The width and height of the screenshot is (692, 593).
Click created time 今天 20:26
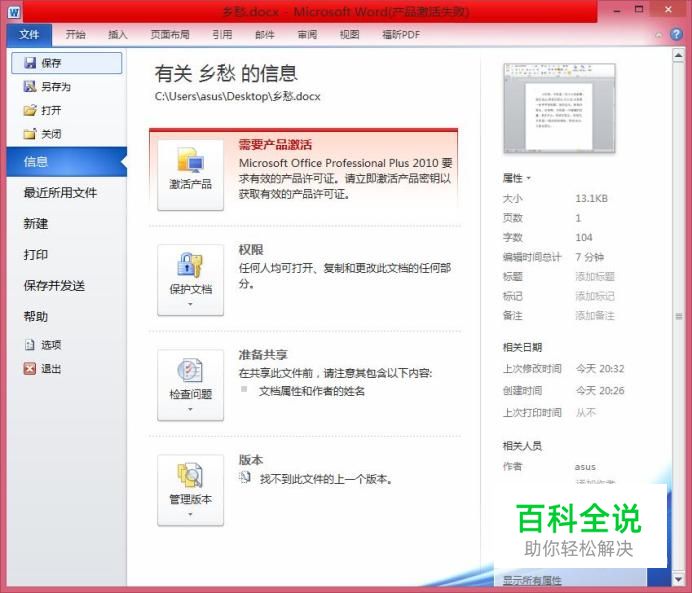click(600, 390)
